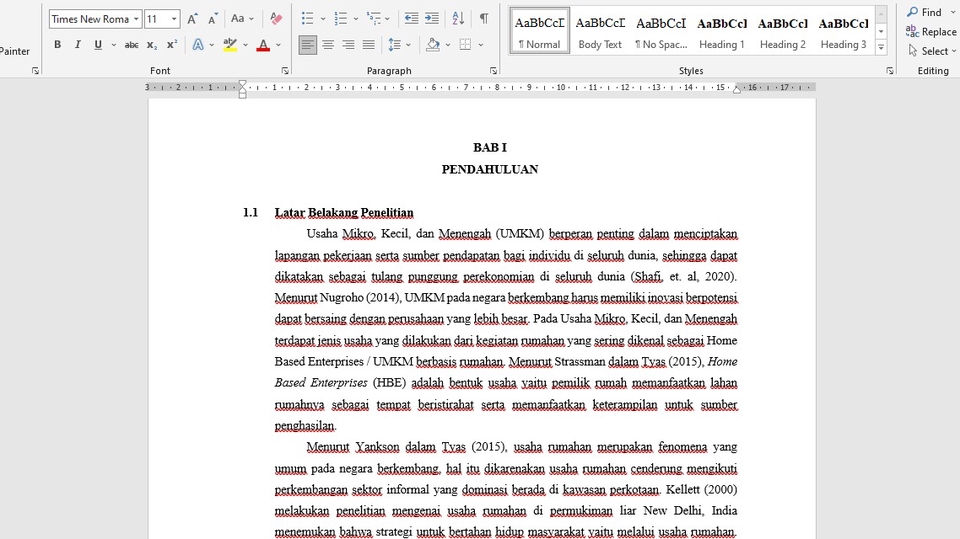Open underline style dropdown arrow
Viewport: 960px width, 539px height.
113,45
